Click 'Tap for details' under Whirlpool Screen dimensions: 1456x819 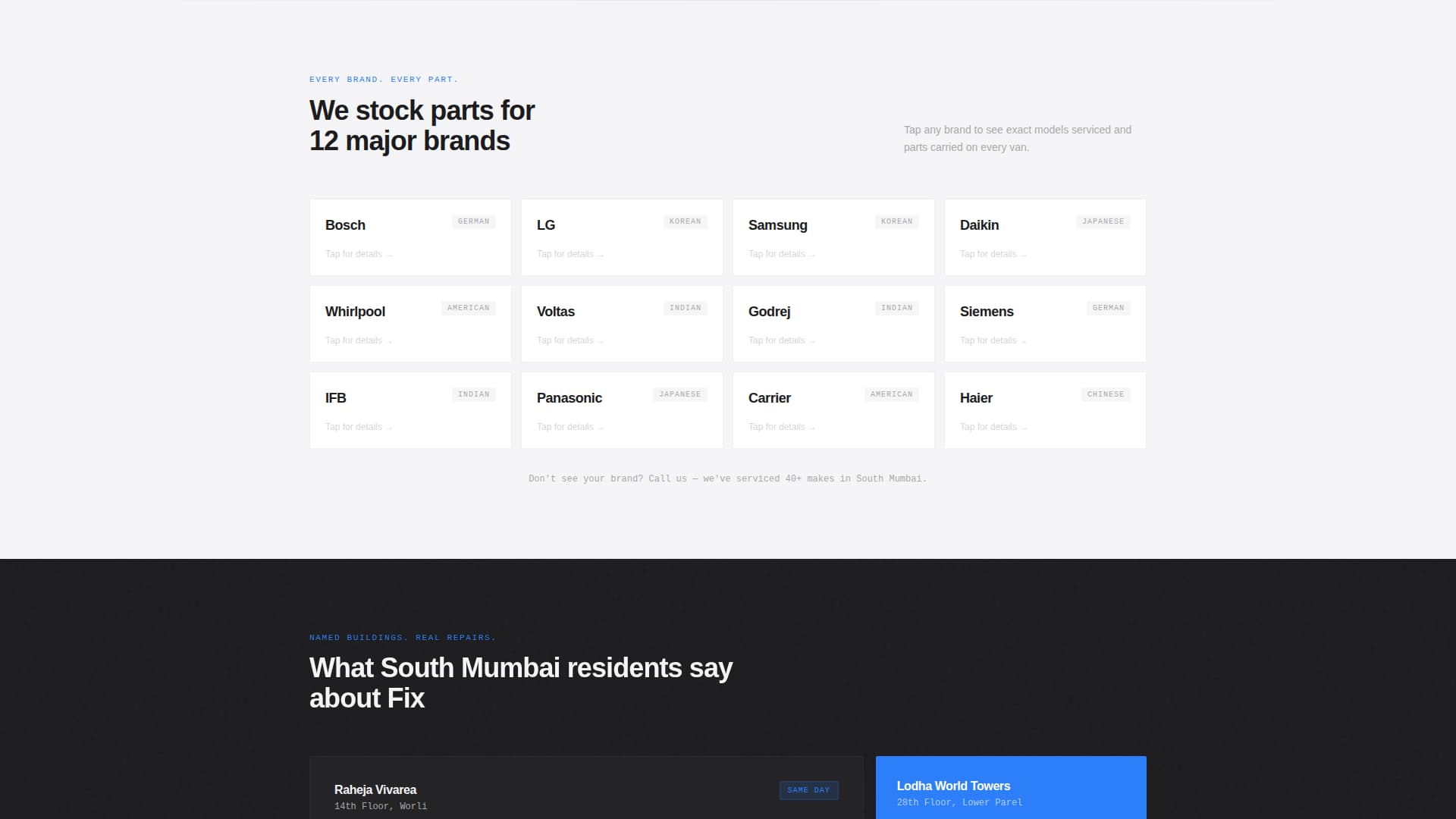click(359, 340)
